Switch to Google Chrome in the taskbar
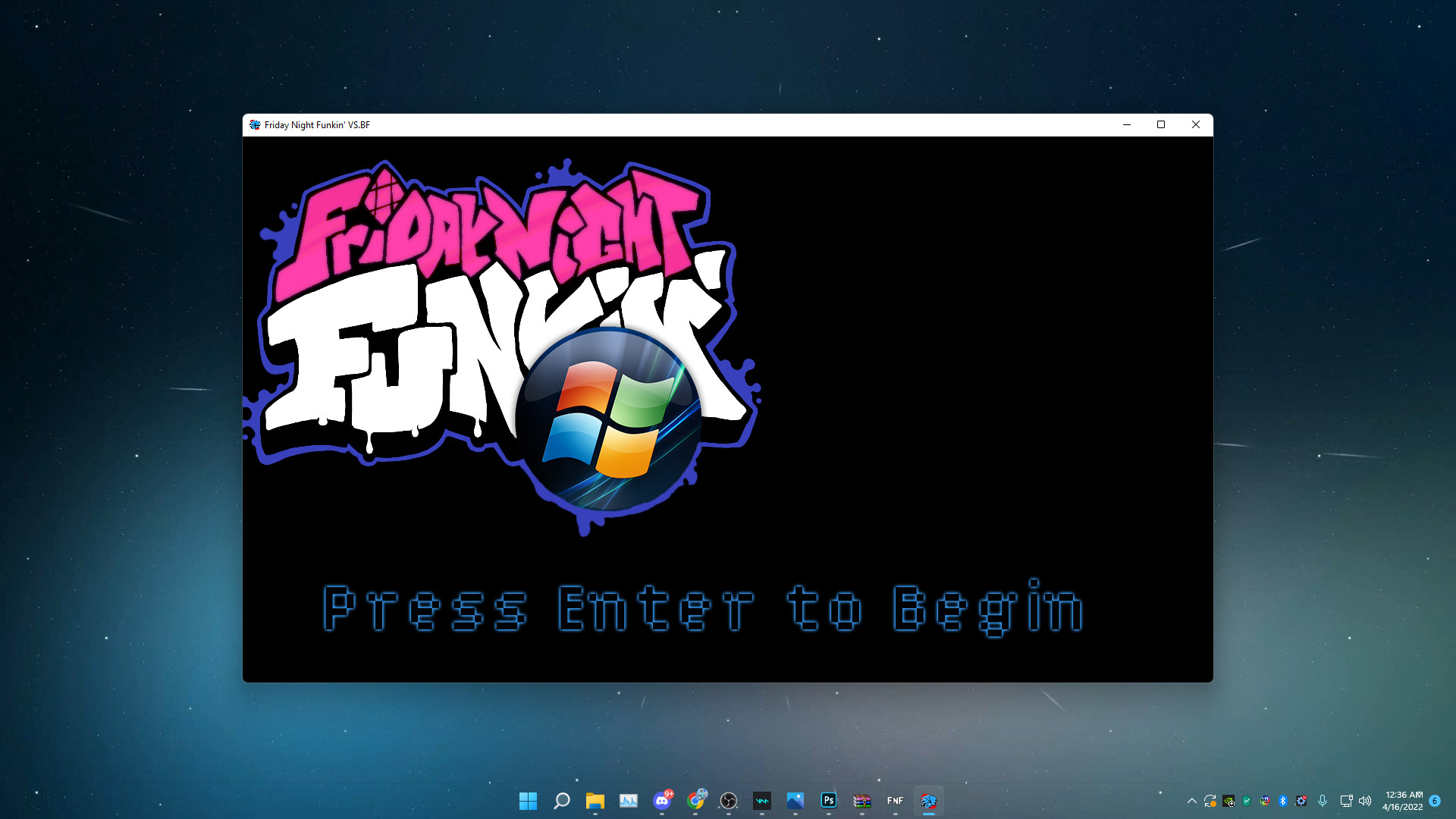The image size is (1456, 819). (695, 801)
